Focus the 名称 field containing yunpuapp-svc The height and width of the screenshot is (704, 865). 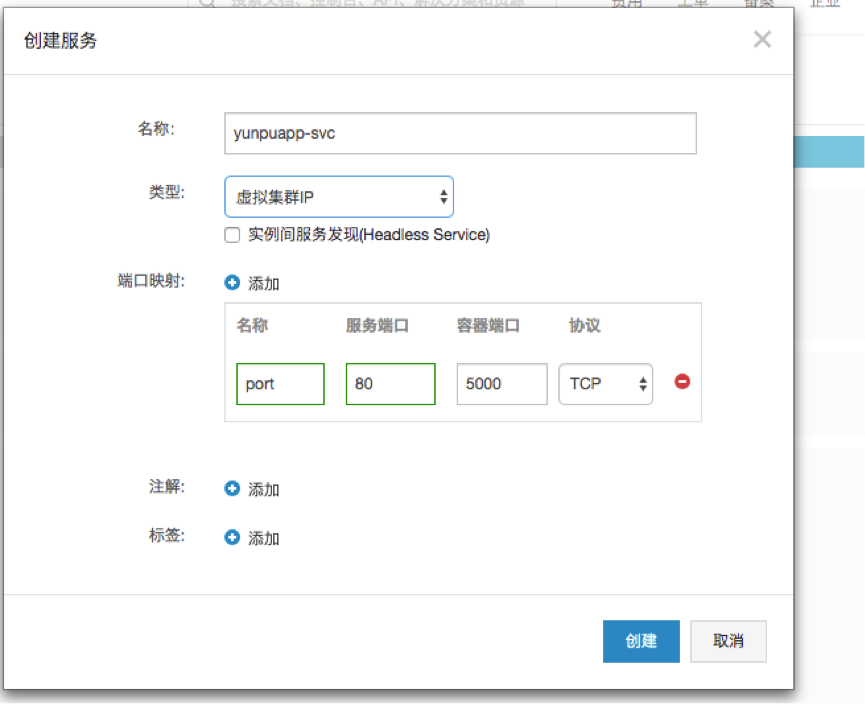460,133
